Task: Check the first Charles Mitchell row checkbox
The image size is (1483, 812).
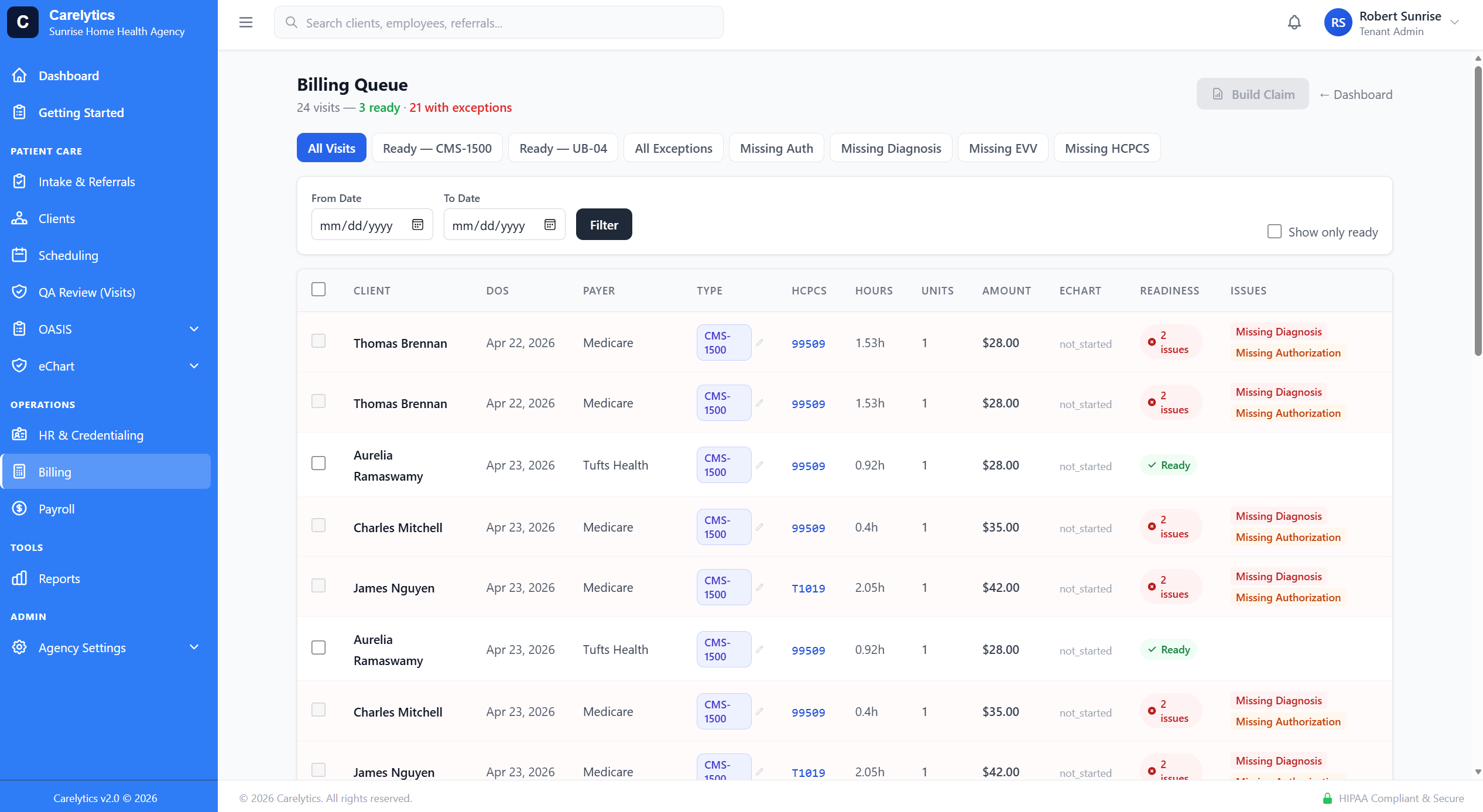Action: 318,525
